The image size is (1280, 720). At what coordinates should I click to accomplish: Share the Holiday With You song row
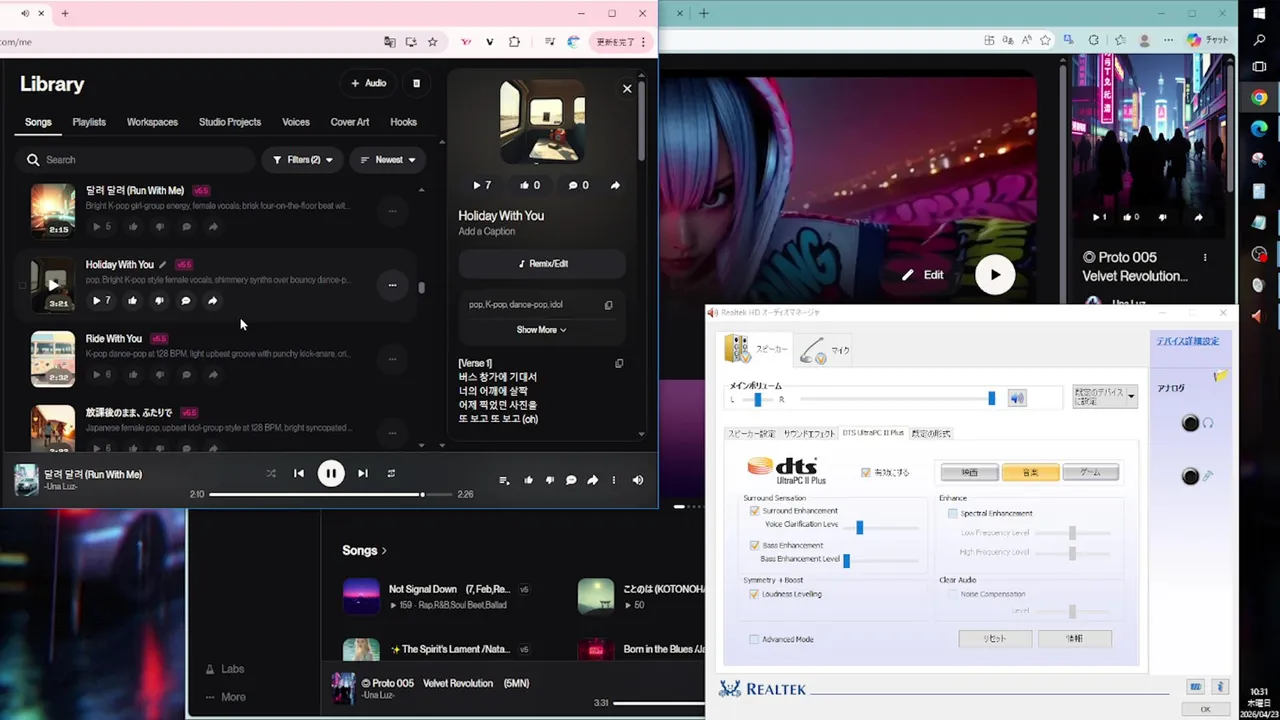(x=212, y=300)
